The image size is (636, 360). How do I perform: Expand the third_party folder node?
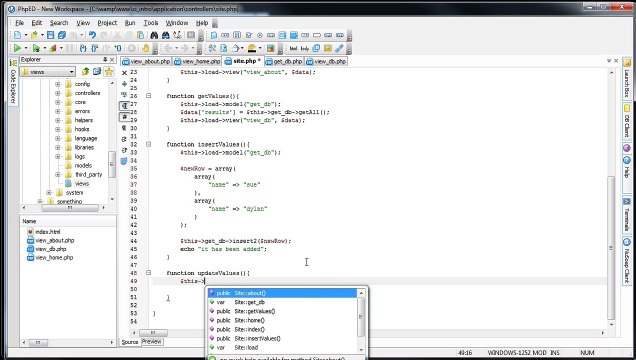[x=58, y=175]
